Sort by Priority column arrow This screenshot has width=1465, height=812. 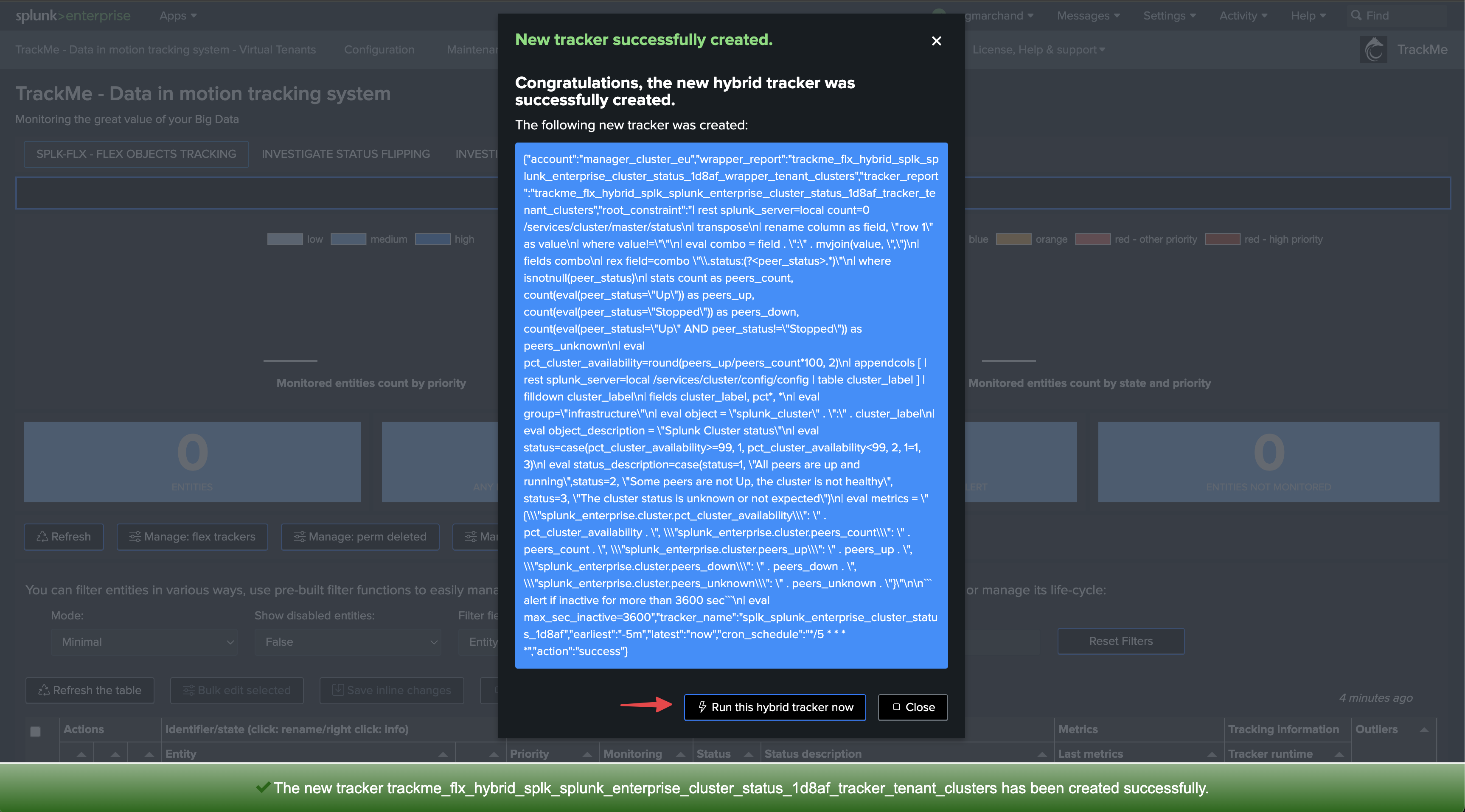tap(587, 754)
